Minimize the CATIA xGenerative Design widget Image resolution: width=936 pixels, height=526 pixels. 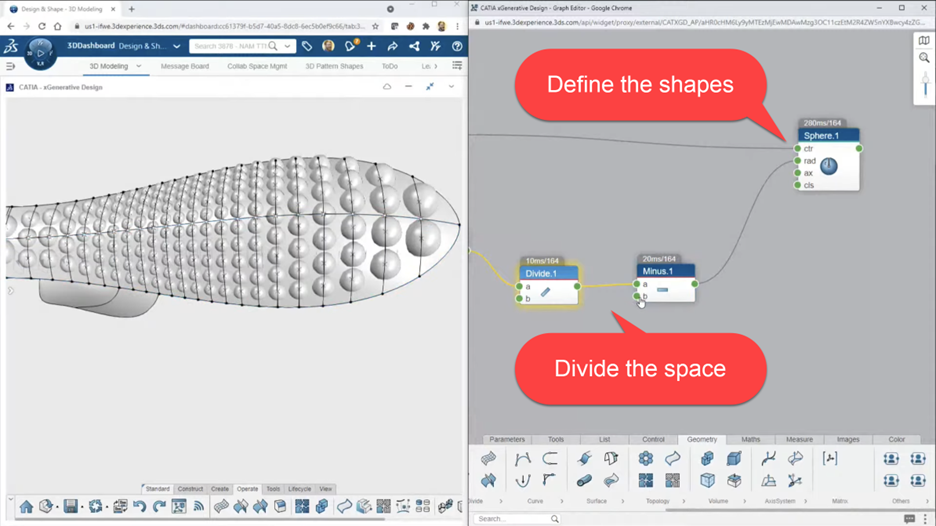pyautogui.click(x=408, y=87)
